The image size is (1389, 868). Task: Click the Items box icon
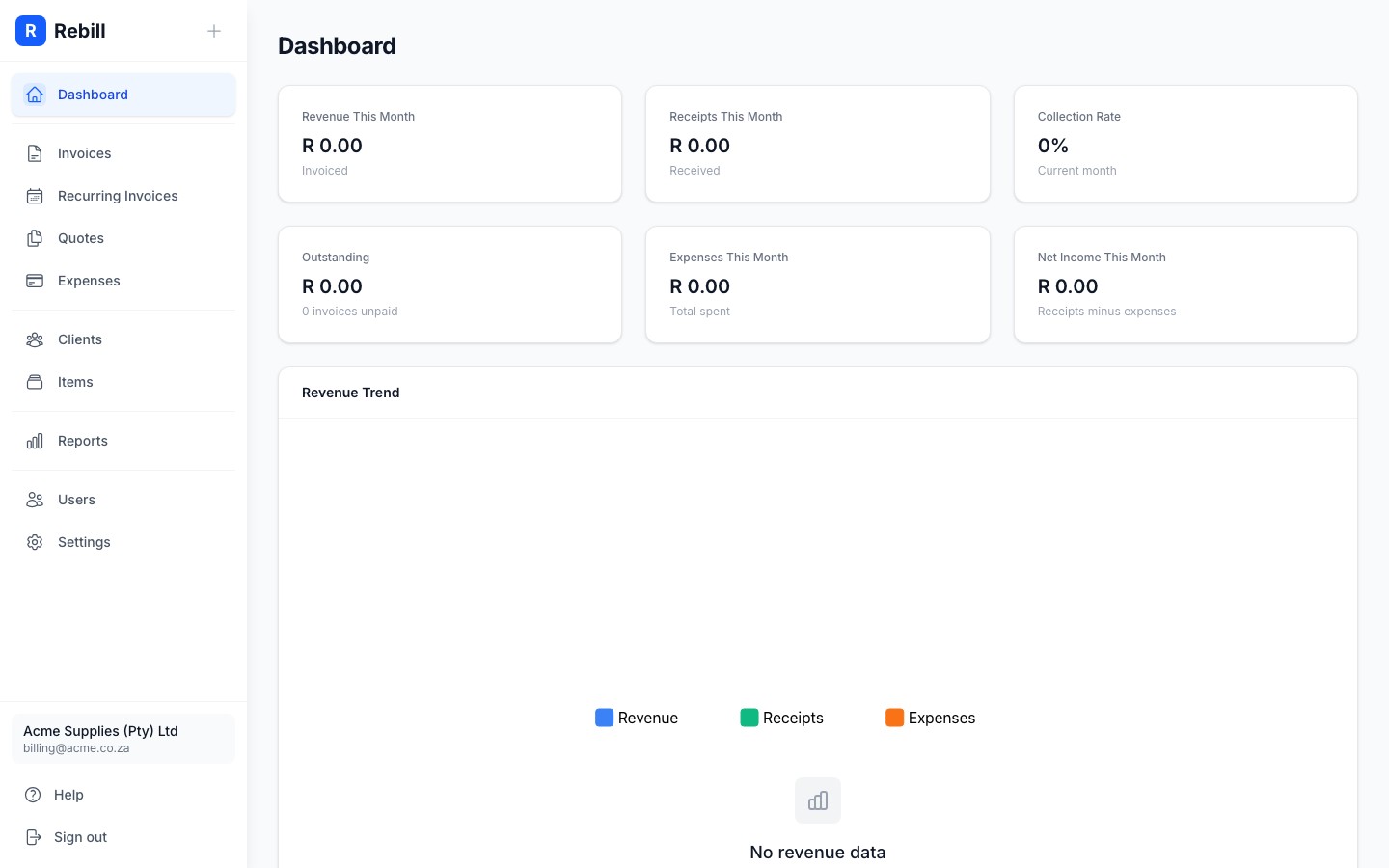click(35, 382)
